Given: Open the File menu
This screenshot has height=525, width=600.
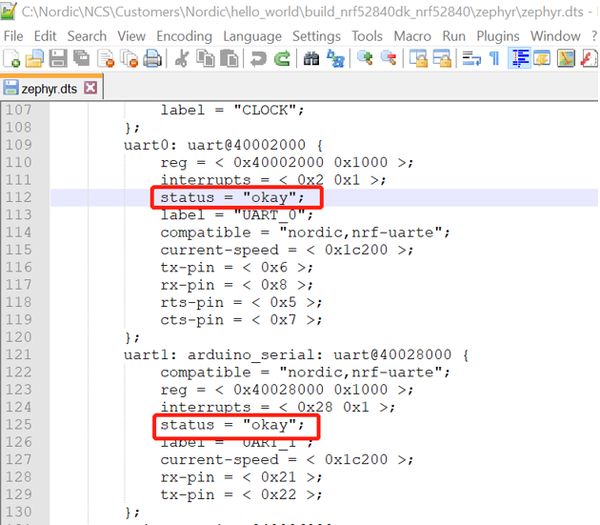Looking at the screenshot, I should 13,36.
